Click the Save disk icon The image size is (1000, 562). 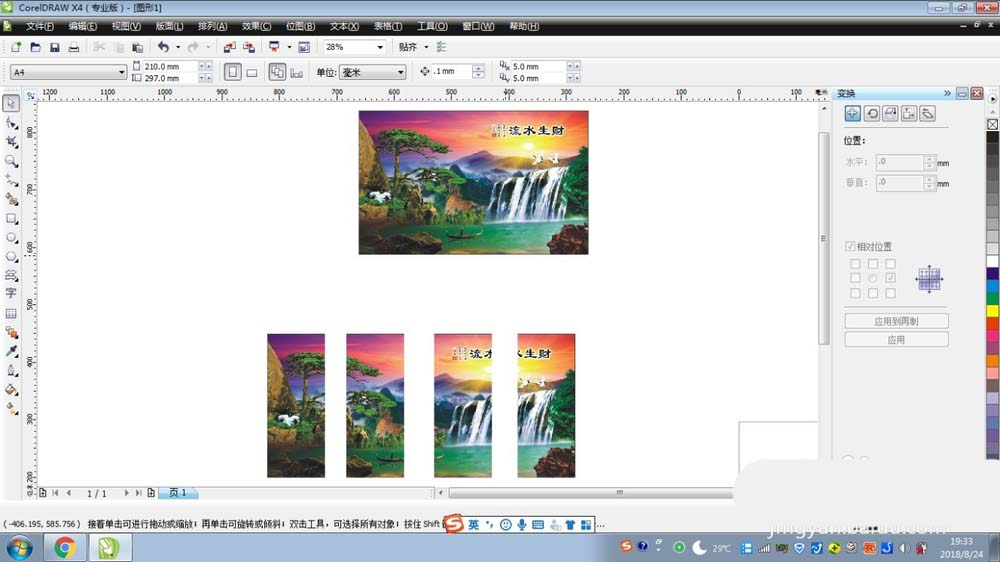point(55,47)
